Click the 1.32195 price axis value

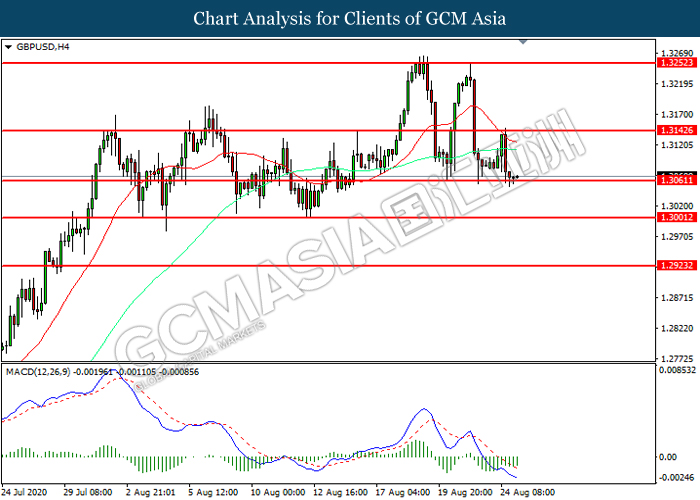[677, 84]
